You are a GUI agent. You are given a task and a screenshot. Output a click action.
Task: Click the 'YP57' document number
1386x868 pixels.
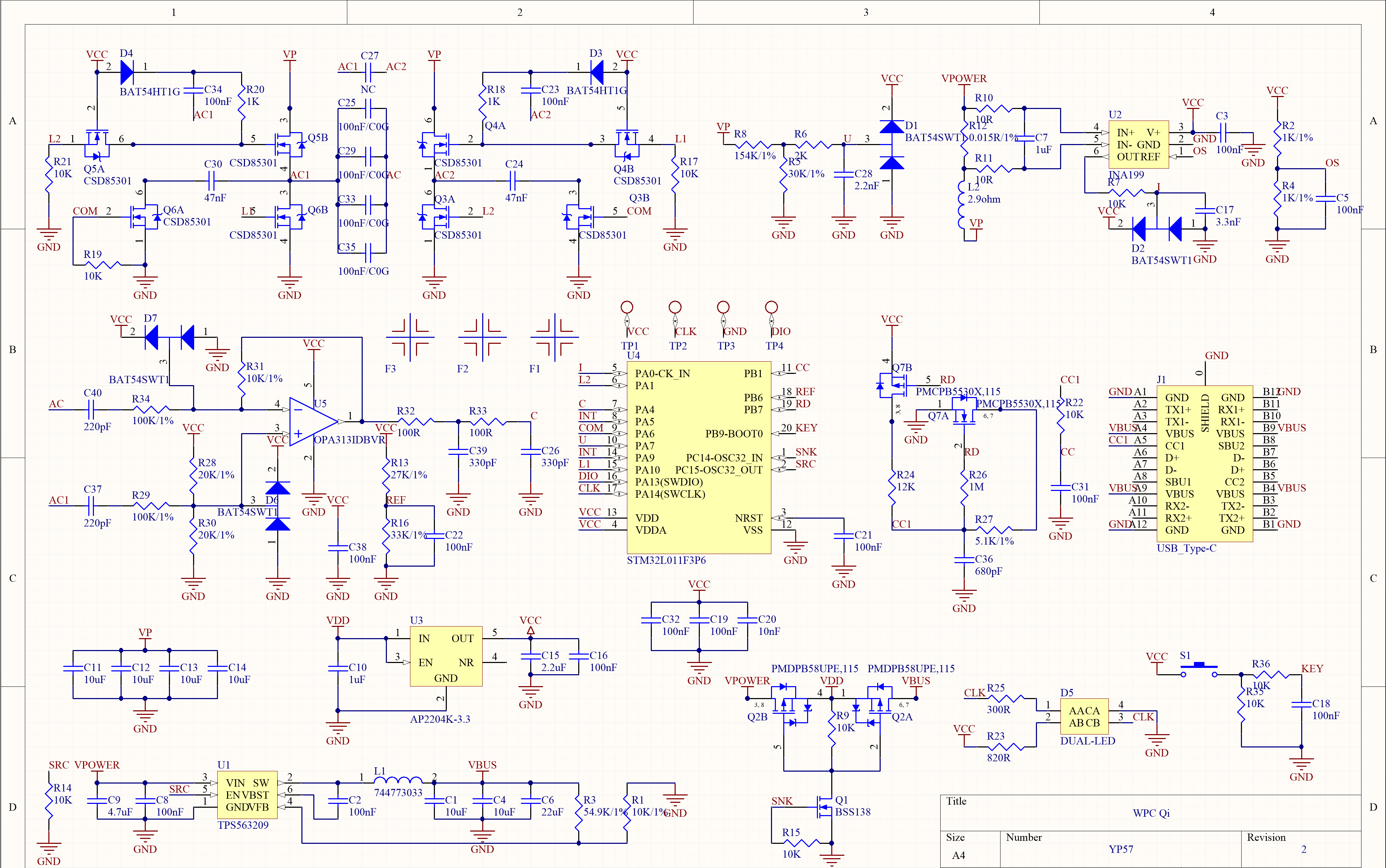coord(1121,849)
